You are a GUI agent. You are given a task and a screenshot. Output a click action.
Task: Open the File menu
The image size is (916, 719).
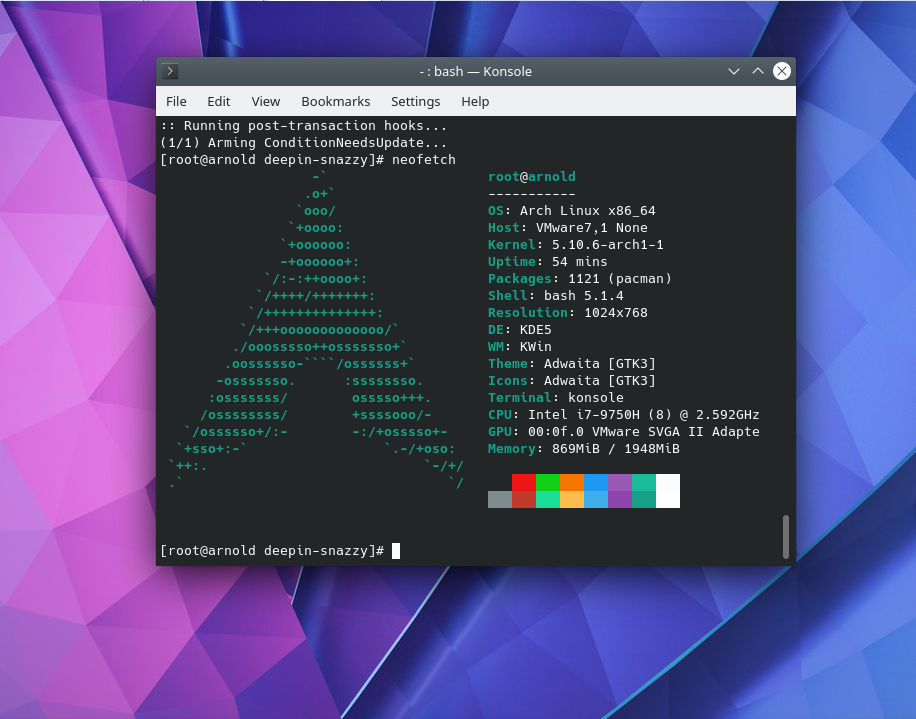coord(176,102)
